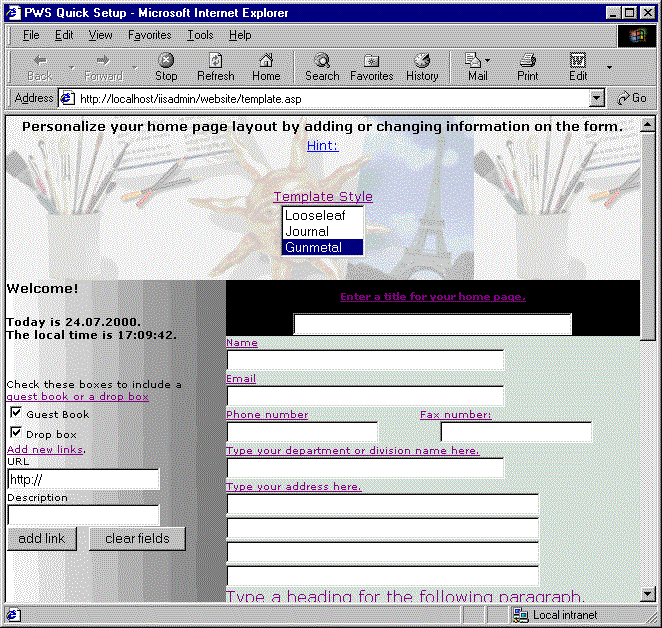This screenshot has width=662, height=628.
Task: Open the View menu
Action: (x=100, y=35)
